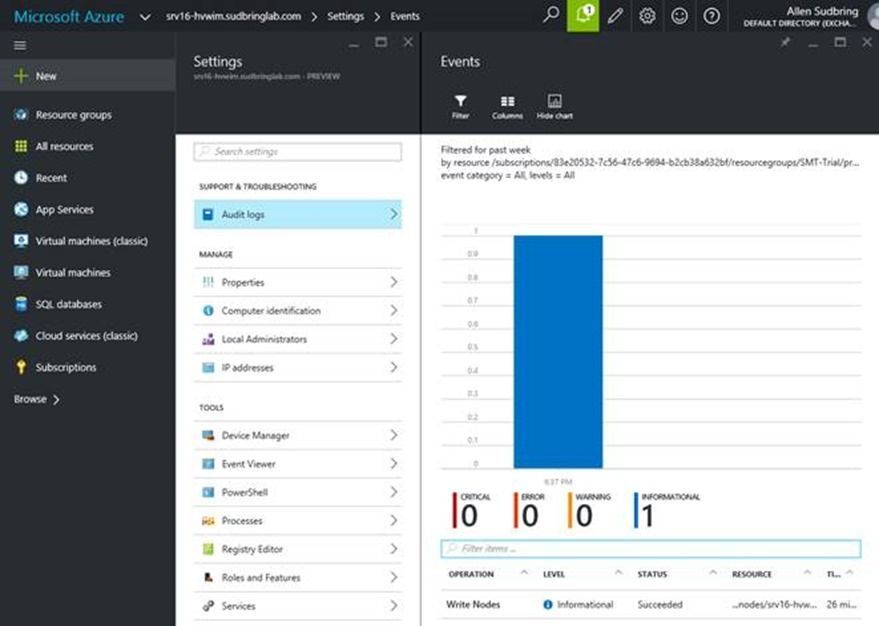The height and width of the screenshot is (626, 879).
Task: Sort by STATUS column arrow
Action: click(x=713, y=573)
